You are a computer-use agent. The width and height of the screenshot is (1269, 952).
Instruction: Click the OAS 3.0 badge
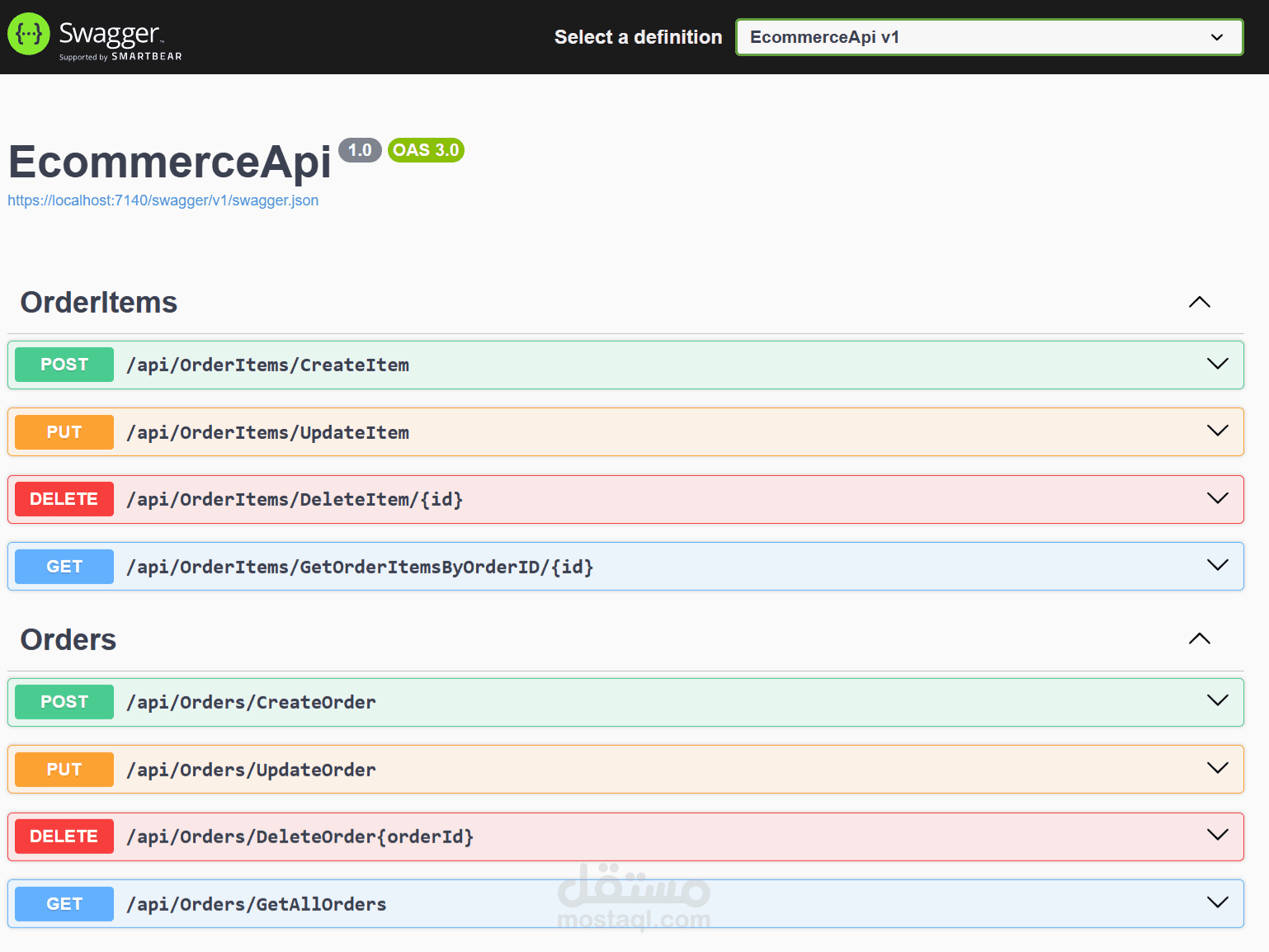[x=426, y=150]
